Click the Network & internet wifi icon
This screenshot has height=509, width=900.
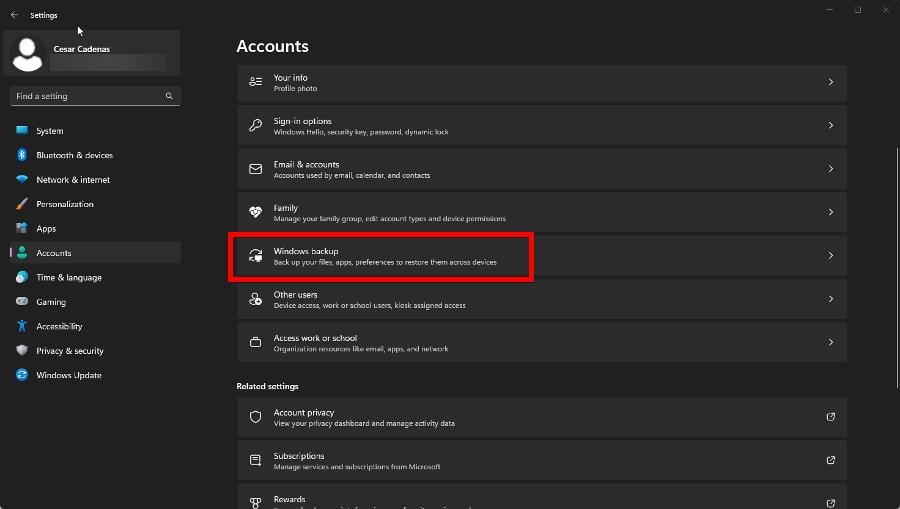point(22,180)
